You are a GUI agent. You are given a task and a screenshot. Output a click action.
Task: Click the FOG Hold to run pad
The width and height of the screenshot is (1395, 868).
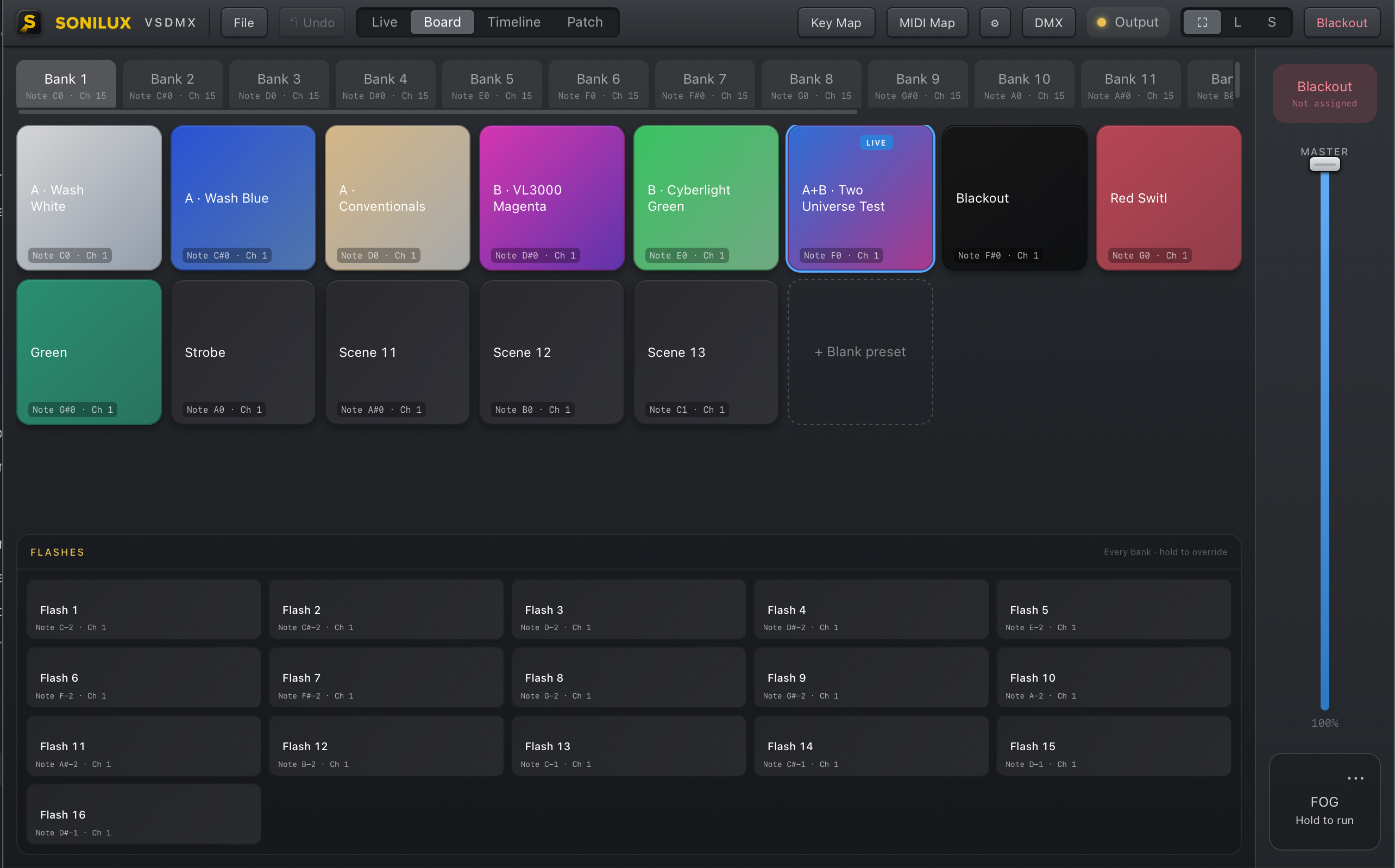pyautogui.click(x=1324, y=802)
